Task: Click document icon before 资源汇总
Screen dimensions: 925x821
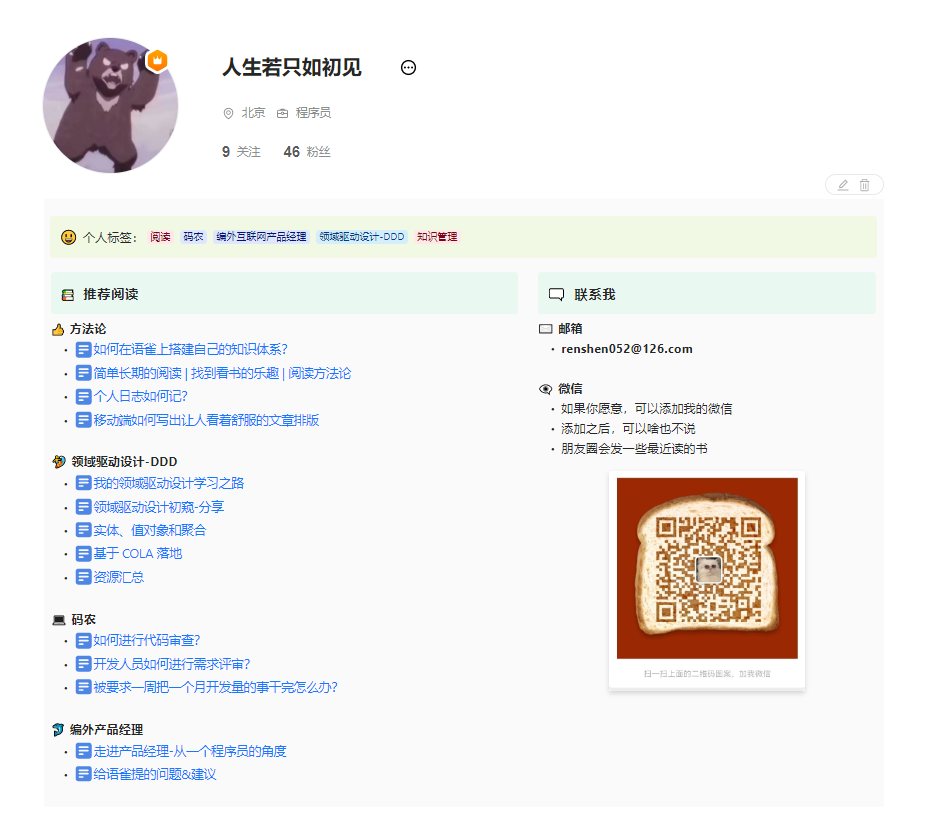Action: [83, 577]
